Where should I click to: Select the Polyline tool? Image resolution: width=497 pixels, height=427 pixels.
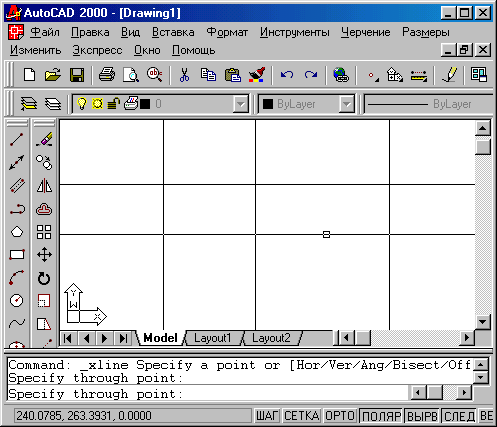click(17, 209)
